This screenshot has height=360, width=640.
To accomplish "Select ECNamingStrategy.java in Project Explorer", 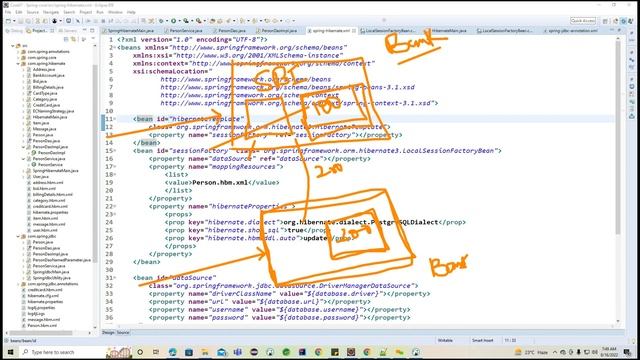I will click(53, 111).
